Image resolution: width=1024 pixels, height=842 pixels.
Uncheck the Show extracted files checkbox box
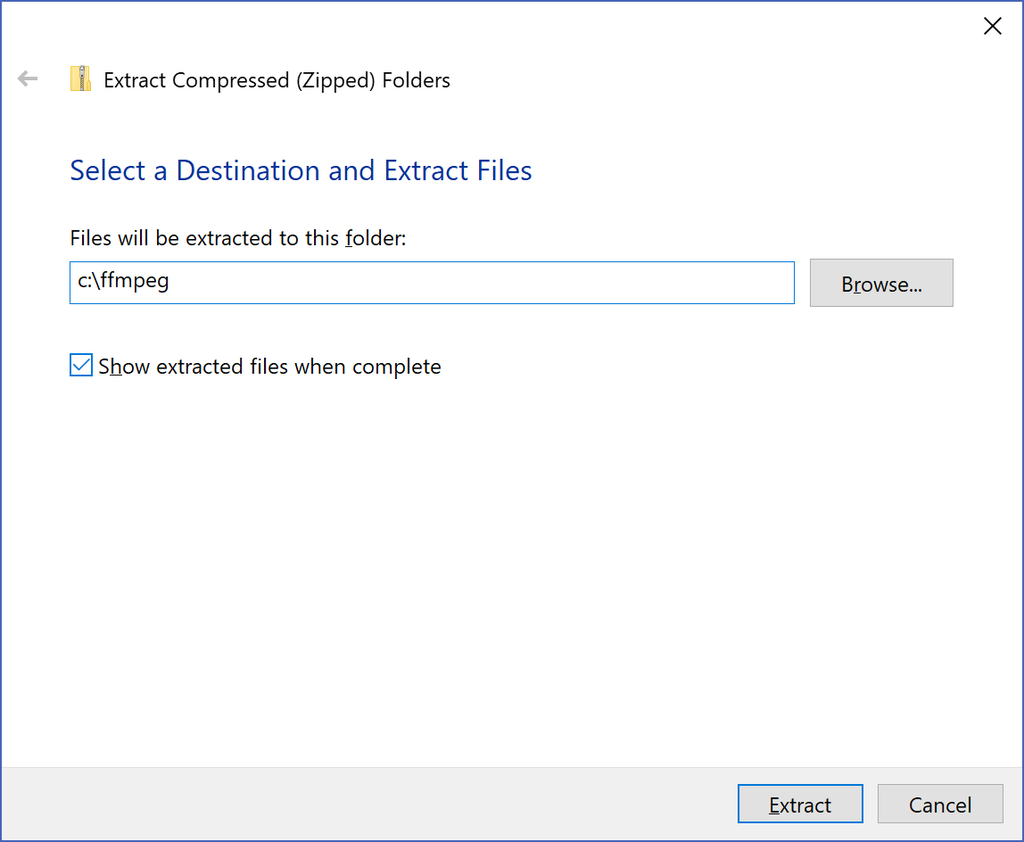click(81, 365)
